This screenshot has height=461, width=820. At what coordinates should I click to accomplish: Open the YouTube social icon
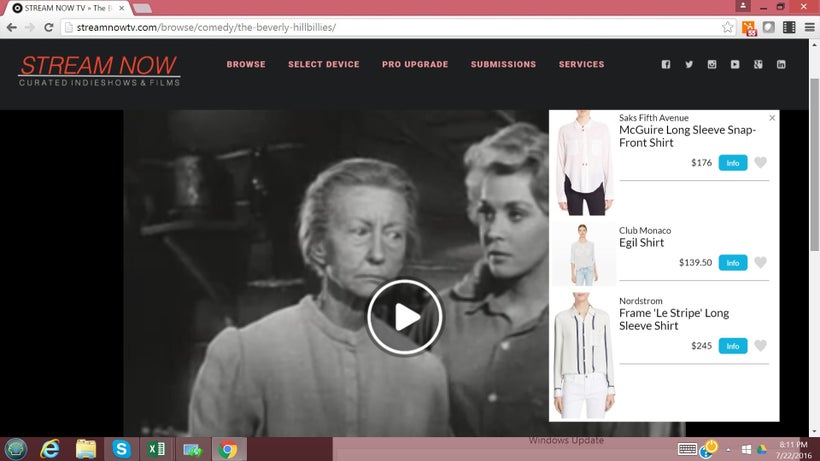point(735,64)
